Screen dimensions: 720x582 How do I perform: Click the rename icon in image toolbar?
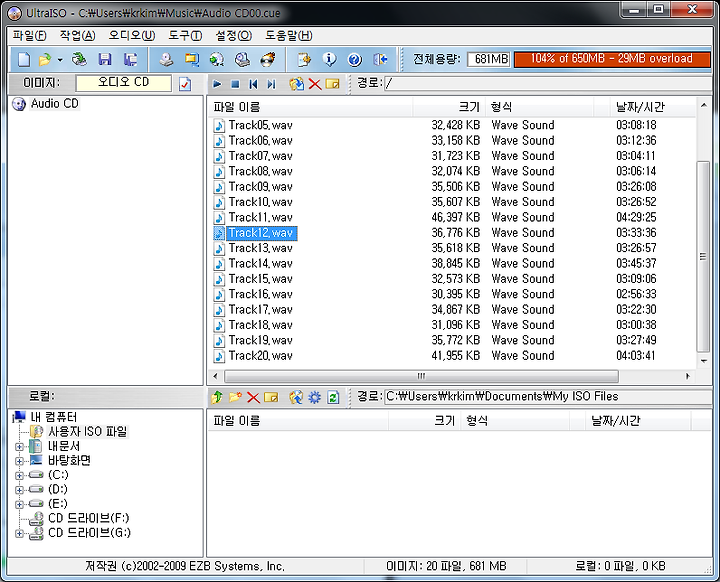point(332,84)
